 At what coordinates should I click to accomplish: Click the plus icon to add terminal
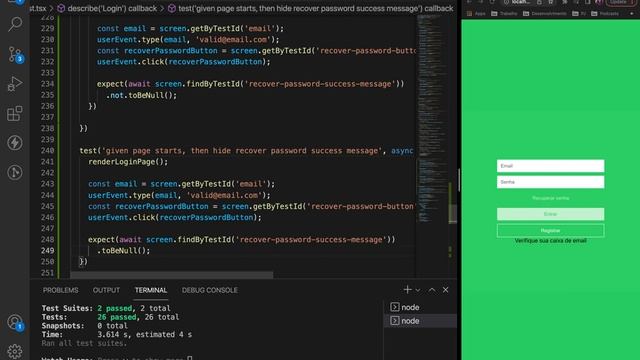tap(407, 290)
